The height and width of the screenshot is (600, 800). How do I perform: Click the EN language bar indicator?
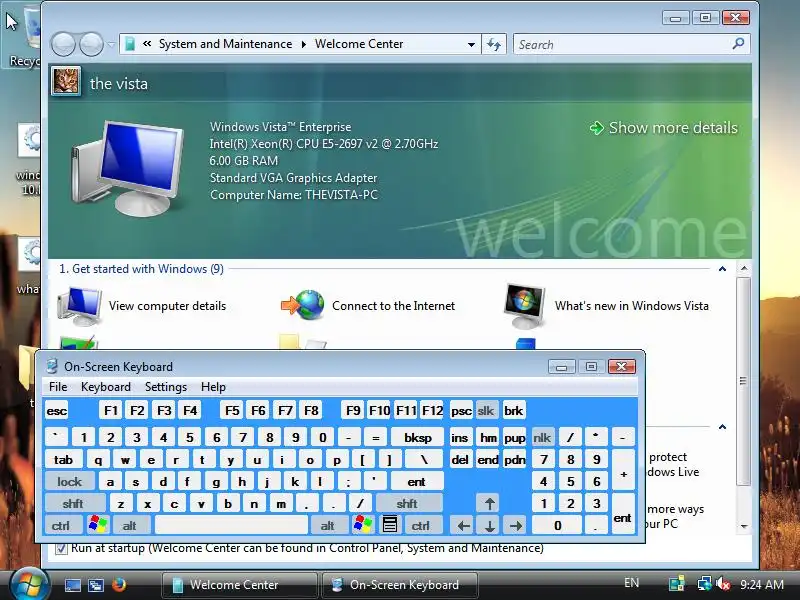pyautogui.click(x=631, y=583)
